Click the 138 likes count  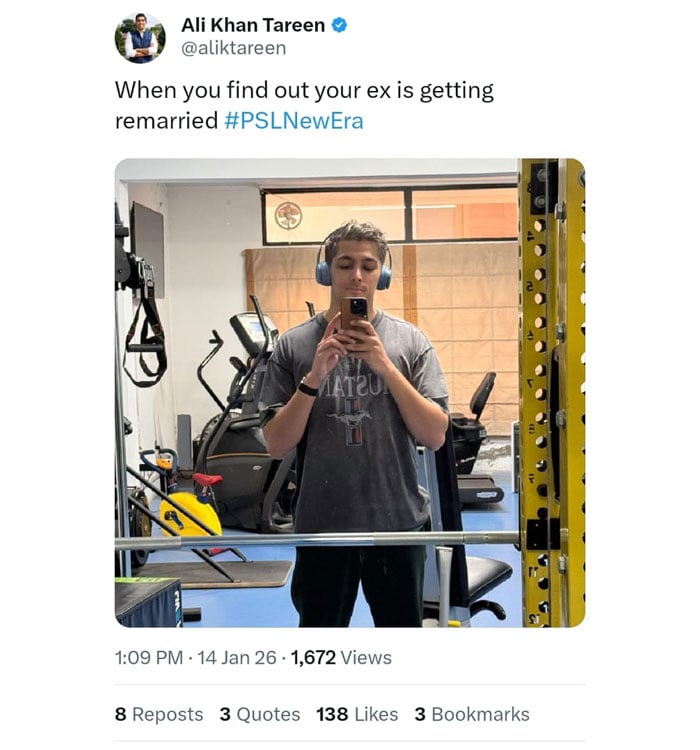332,714
